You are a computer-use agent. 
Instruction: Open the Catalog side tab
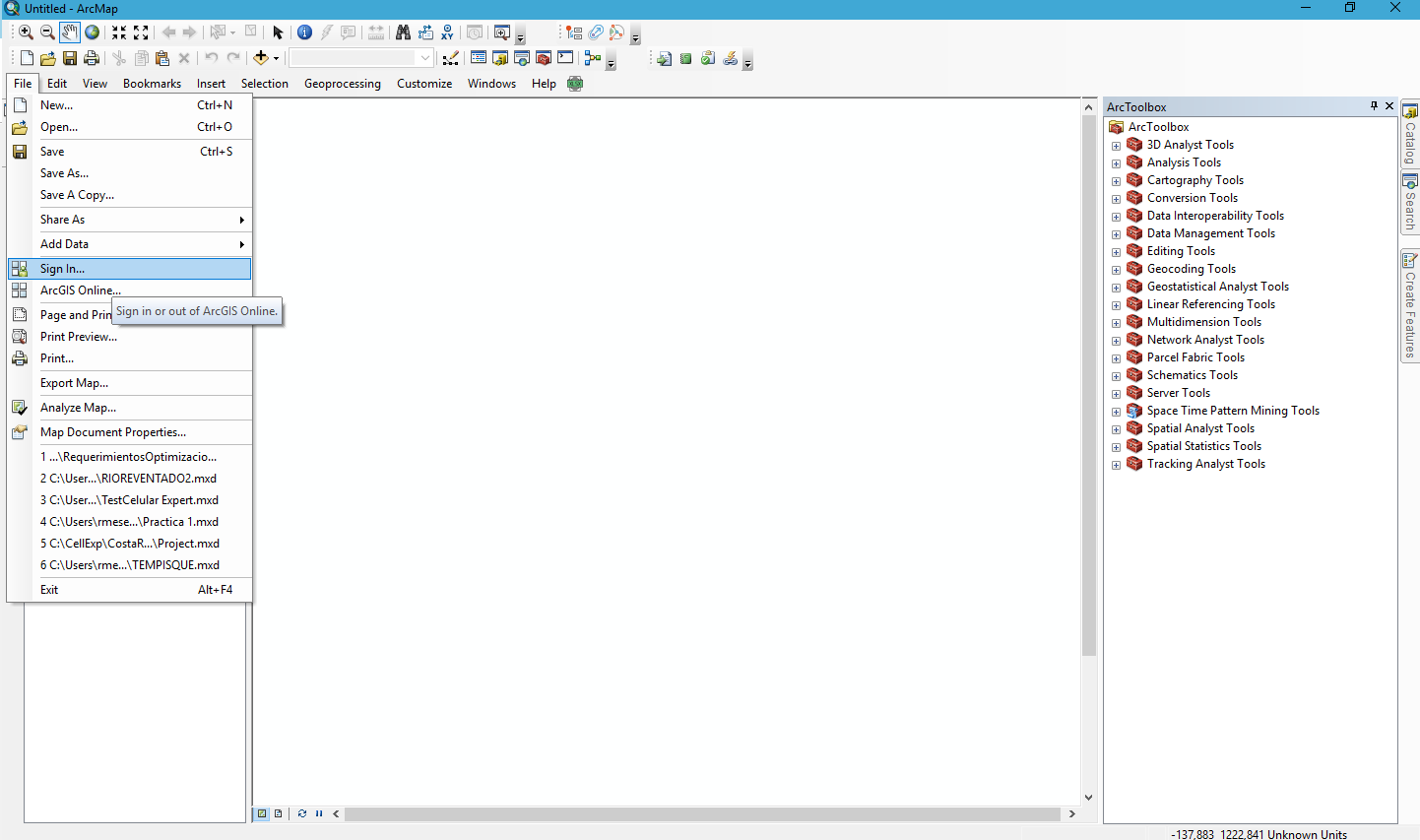(x=1410, y=134)
